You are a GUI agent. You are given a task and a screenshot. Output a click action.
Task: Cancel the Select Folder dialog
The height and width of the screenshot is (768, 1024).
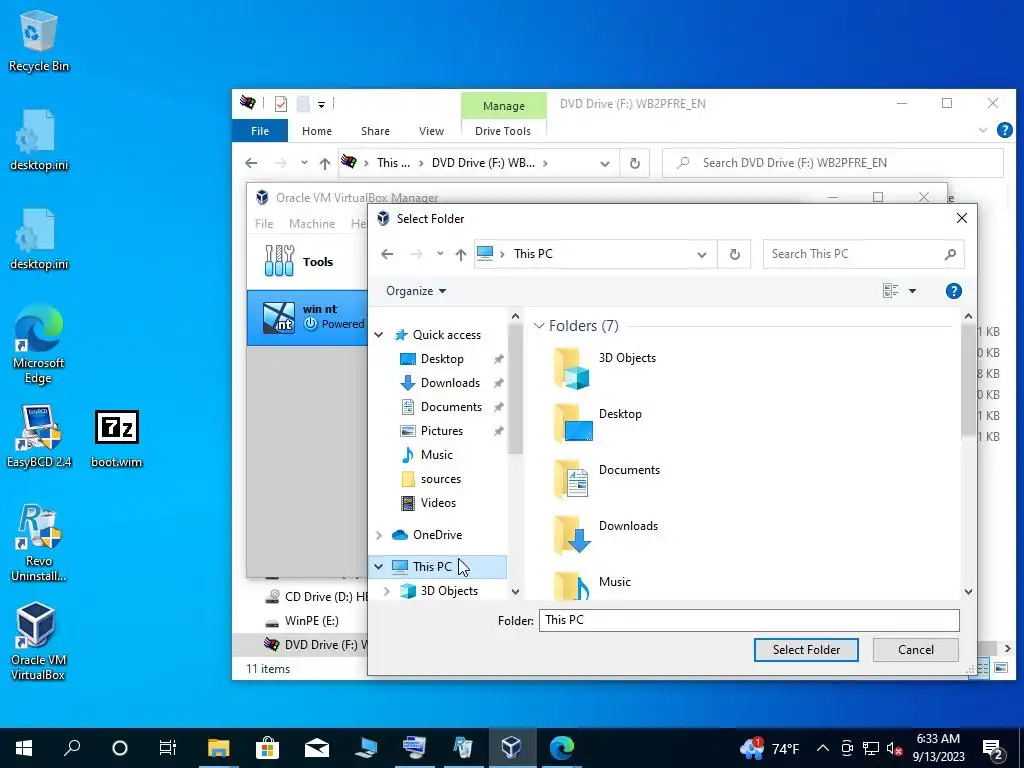pos(916,650)
